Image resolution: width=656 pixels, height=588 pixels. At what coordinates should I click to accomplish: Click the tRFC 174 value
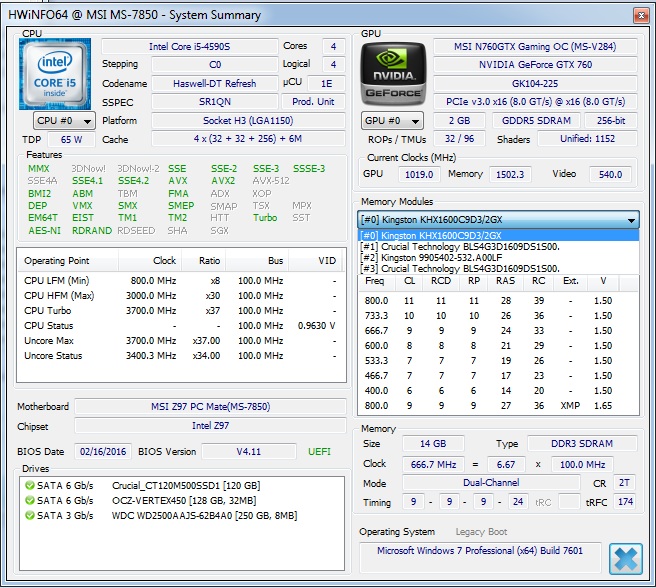click(625, 501)
